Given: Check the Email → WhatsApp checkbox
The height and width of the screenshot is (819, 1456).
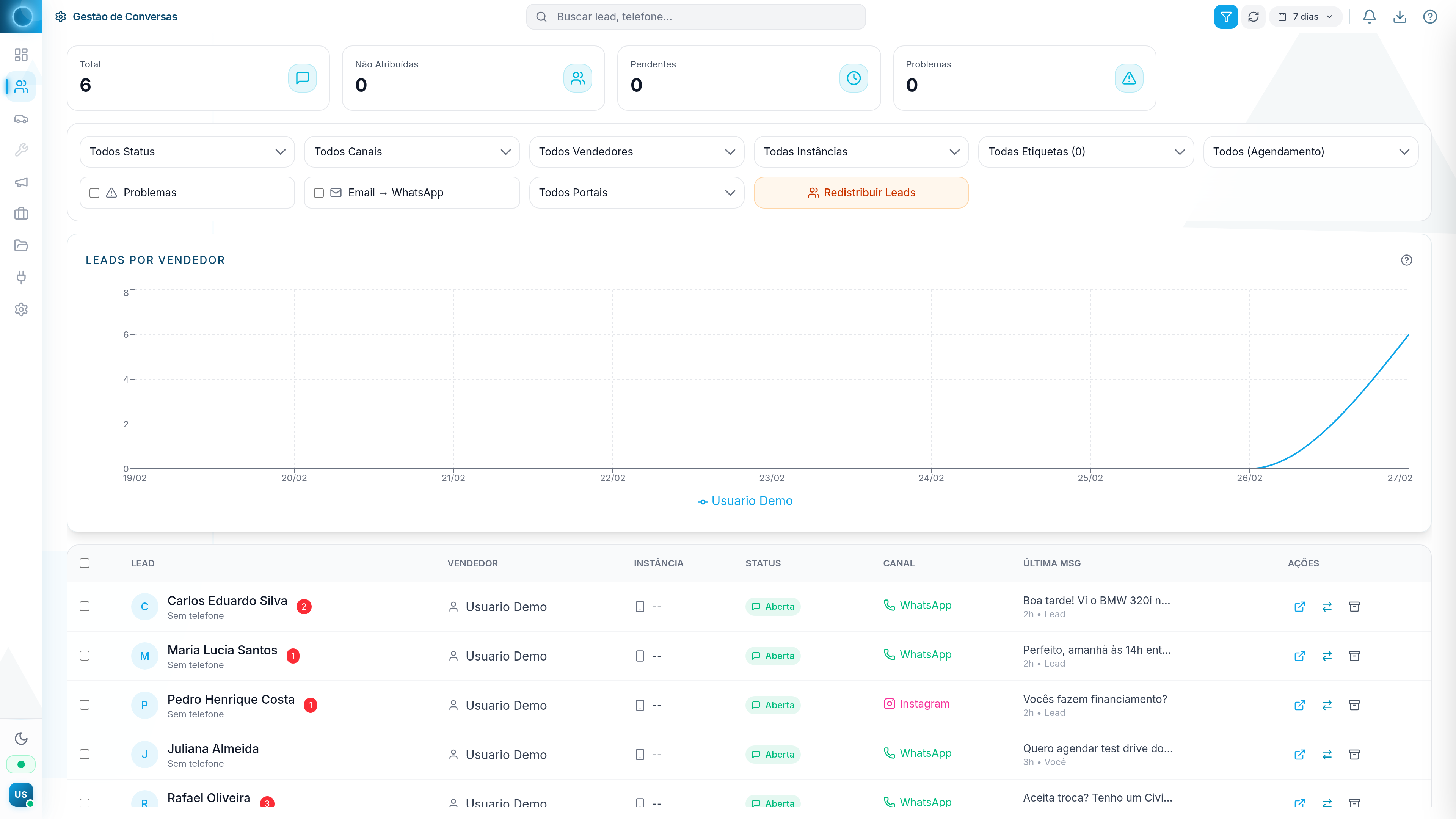Looking at the screenshot, I should [319, 192].
